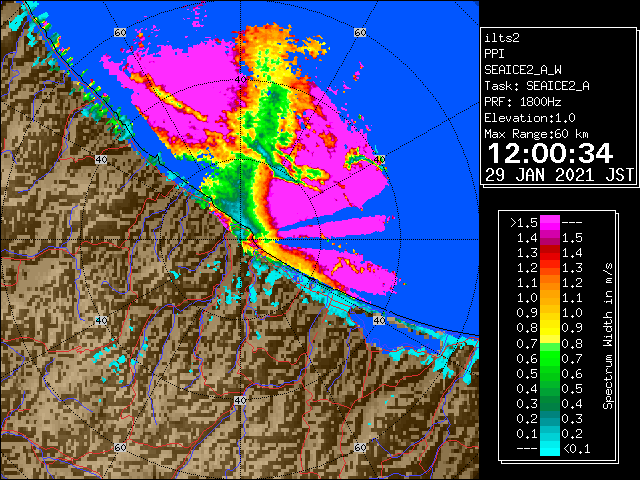Click the radar origin where the crosshairs meet
Viewport: 640px width, 480px height.
(x=240, y=240)
